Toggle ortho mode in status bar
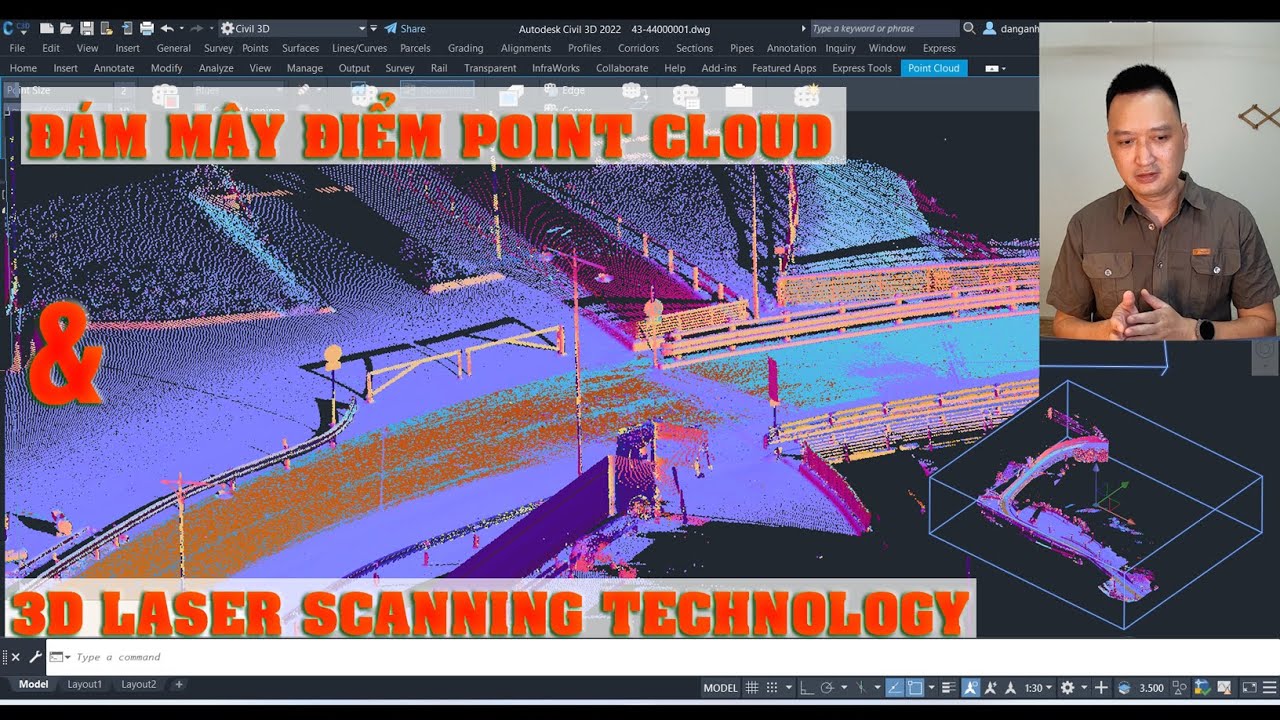Screen dimensions: 1280x720 pos(806,688)
